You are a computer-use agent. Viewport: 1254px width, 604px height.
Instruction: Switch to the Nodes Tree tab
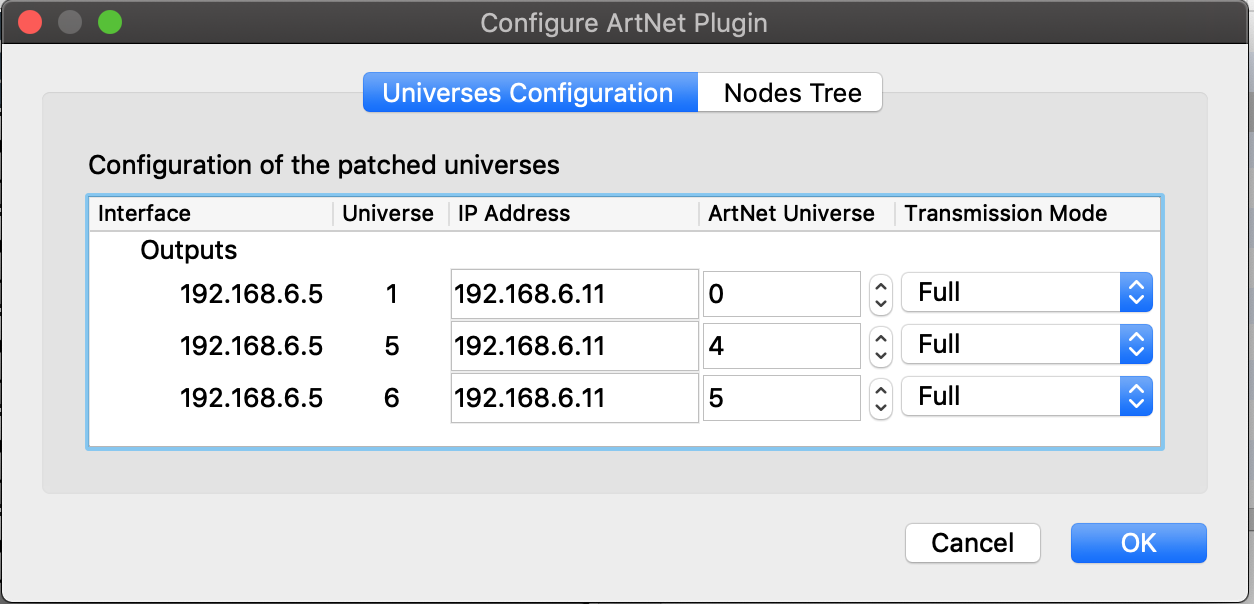coord(791,93)
